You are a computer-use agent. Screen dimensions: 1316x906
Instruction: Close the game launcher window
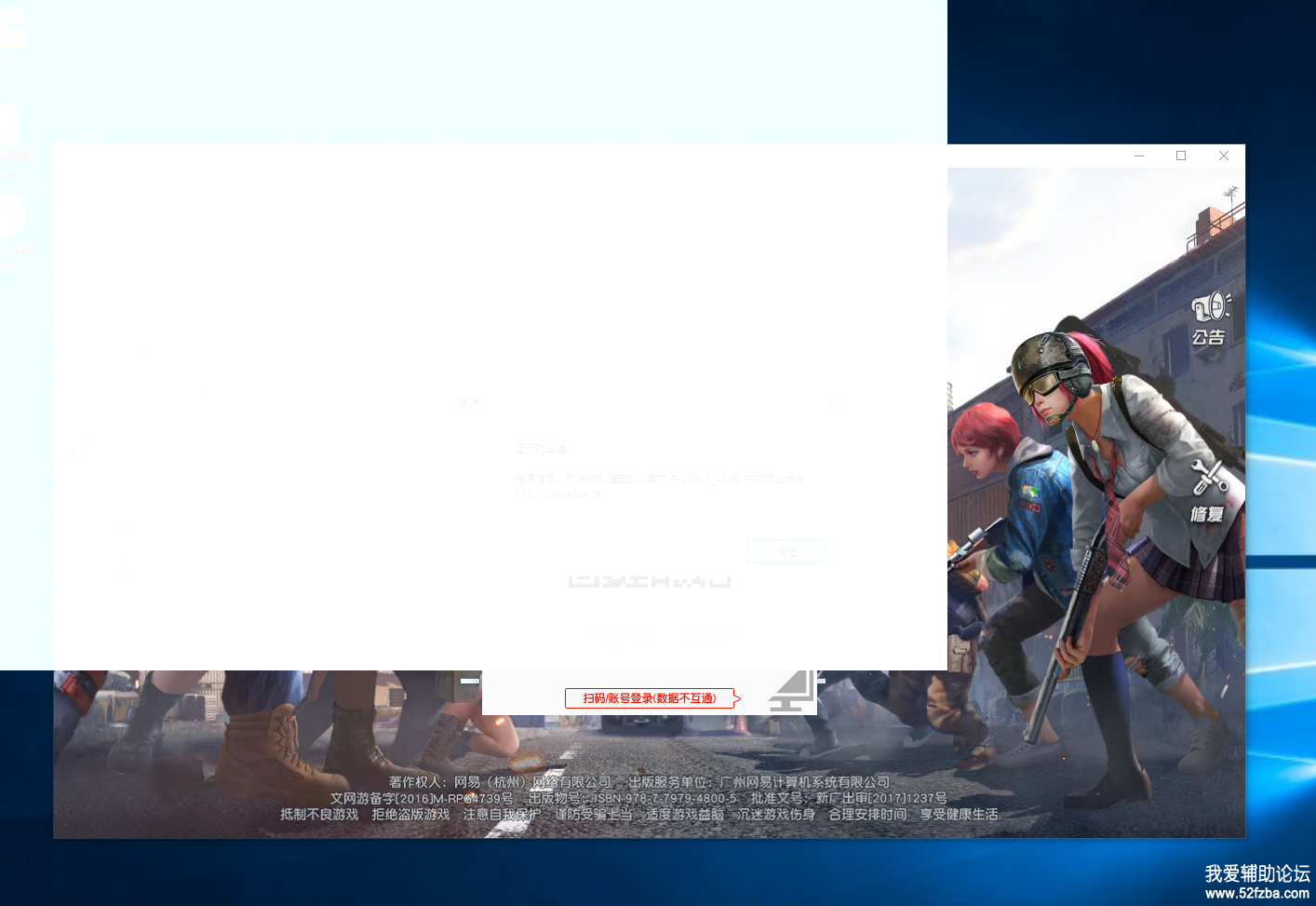(1224, 156)
